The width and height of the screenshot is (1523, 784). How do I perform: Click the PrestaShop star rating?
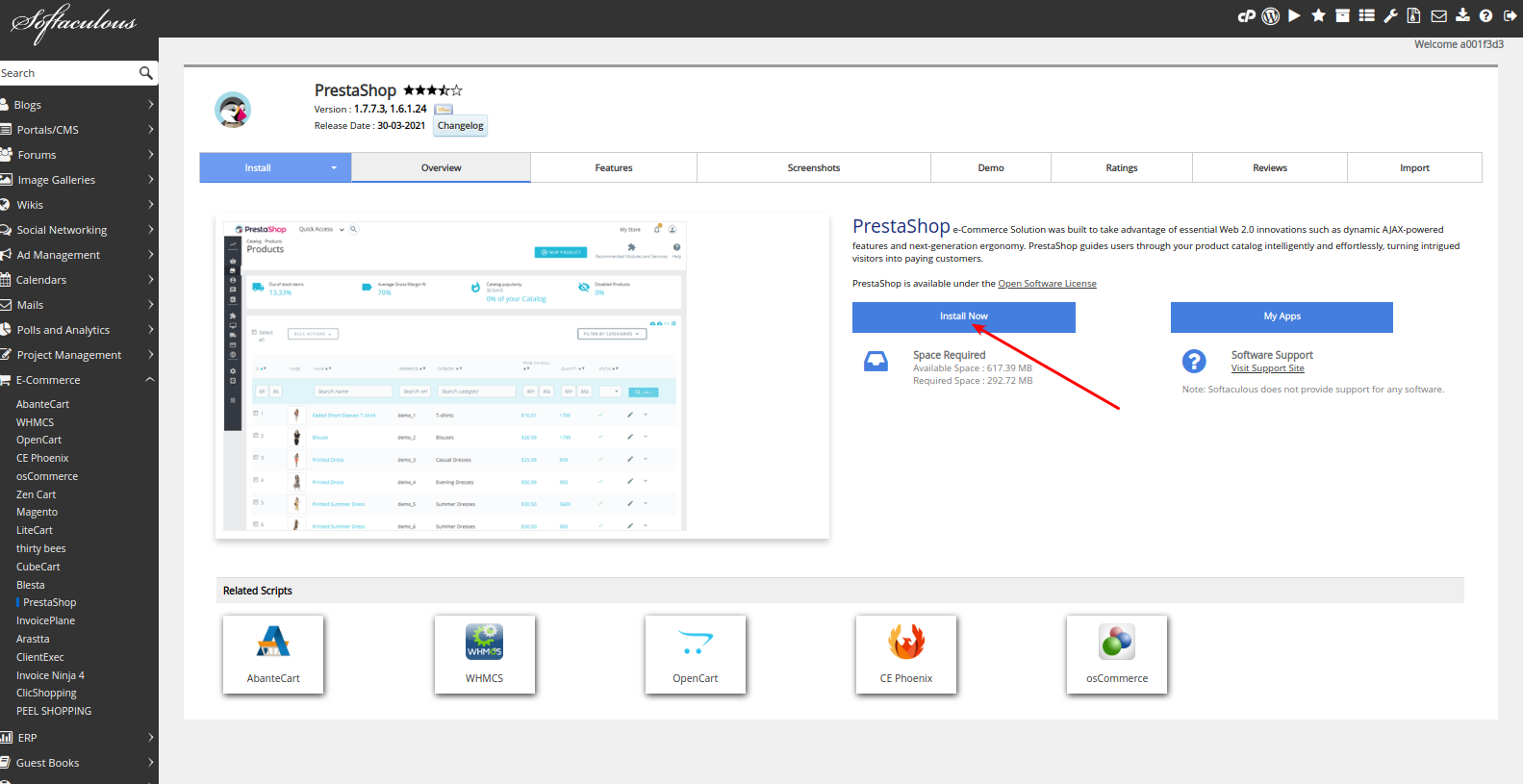click(433, 90)
